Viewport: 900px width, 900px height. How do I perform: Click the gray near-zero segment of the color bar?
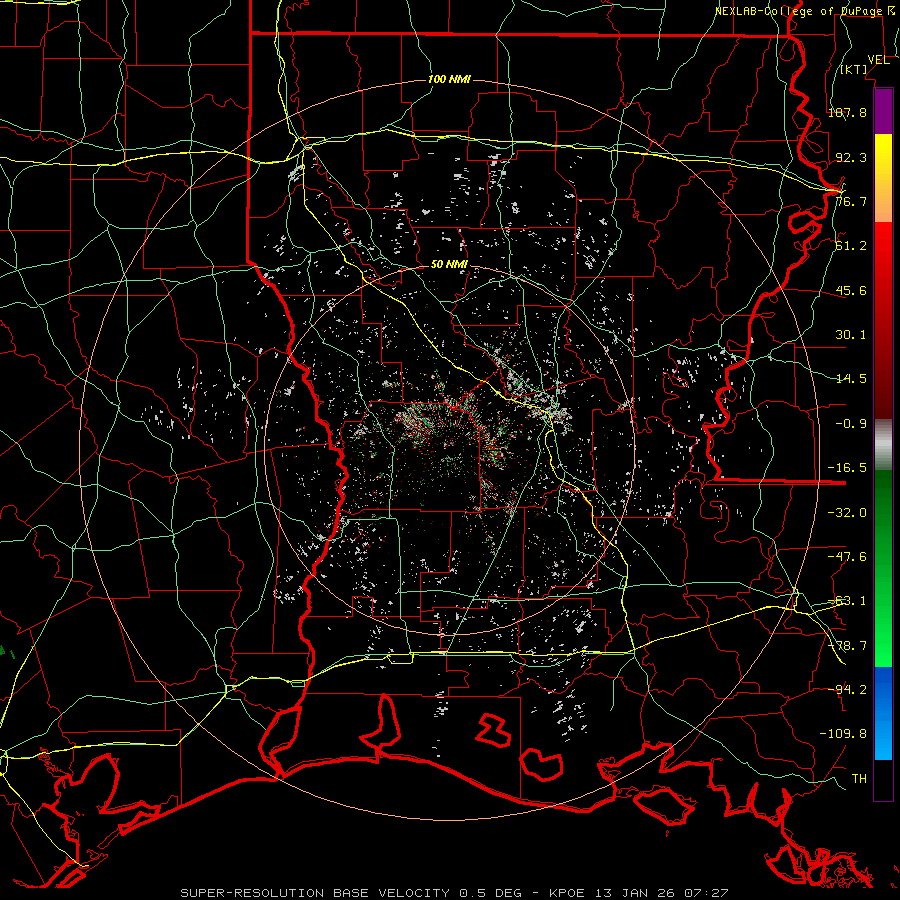pos(883,444)
